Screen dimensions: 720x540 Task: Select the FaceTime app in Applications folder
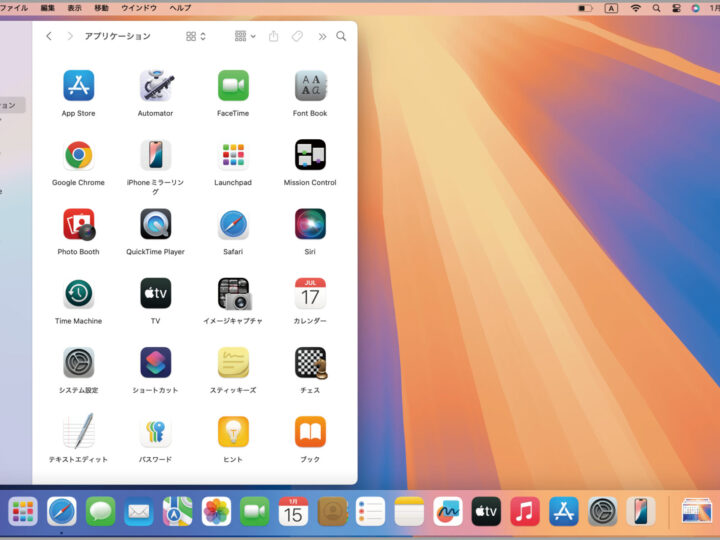233,85
